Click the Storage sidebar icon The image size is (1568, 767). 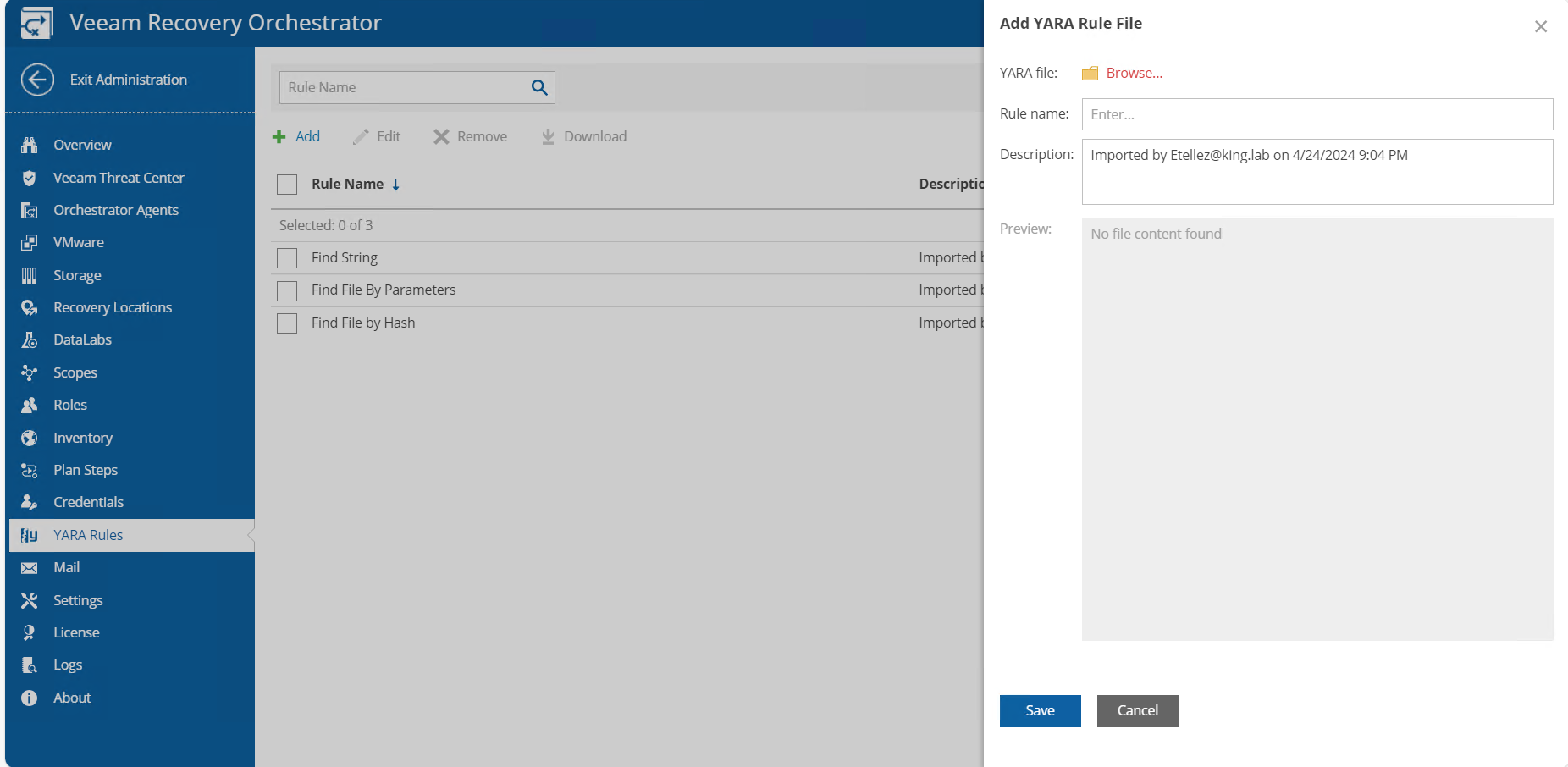point(30,275)
